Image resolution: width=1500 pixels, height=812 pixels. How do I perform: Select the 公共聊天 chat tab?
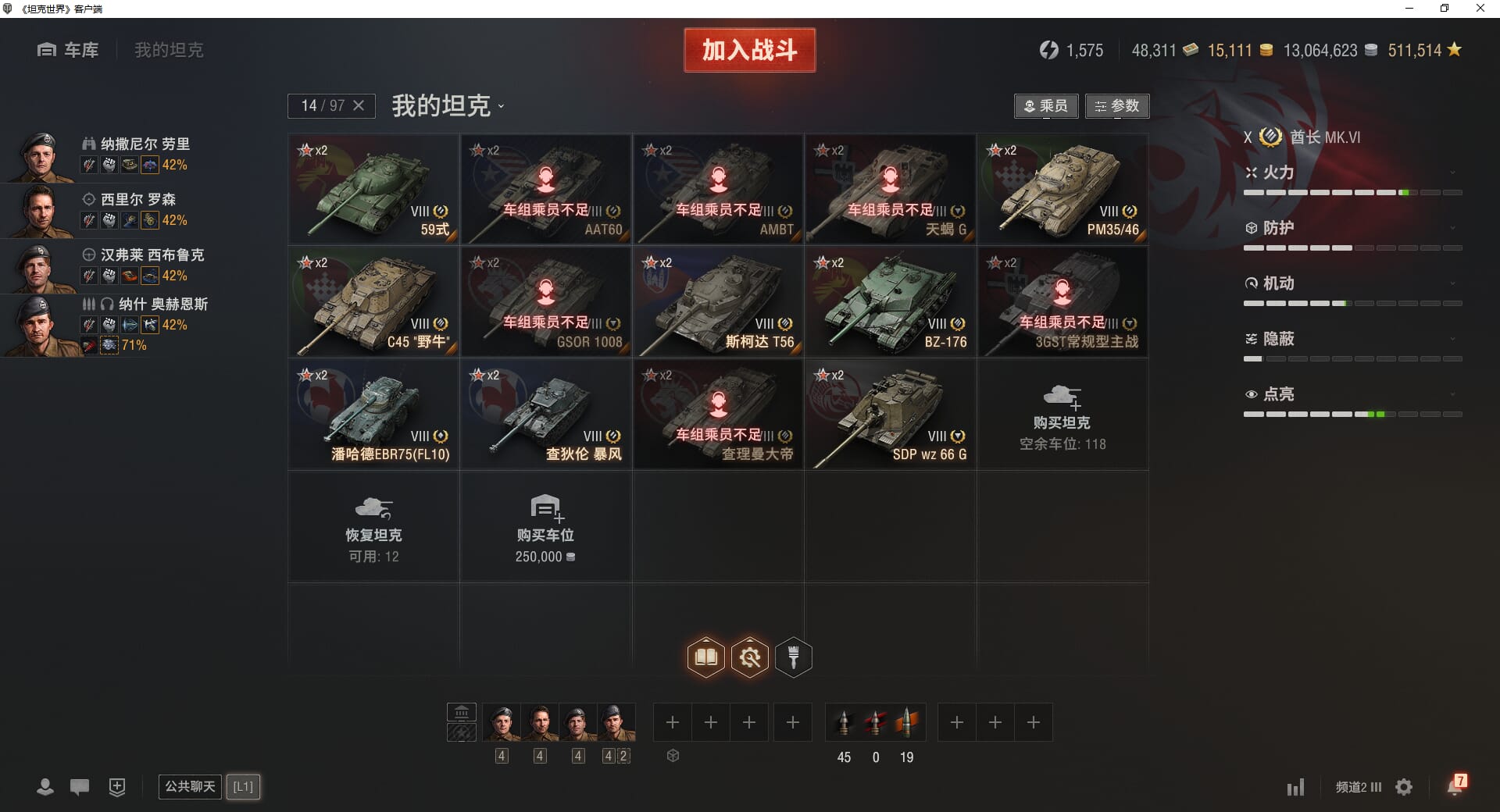click(190, 786)
